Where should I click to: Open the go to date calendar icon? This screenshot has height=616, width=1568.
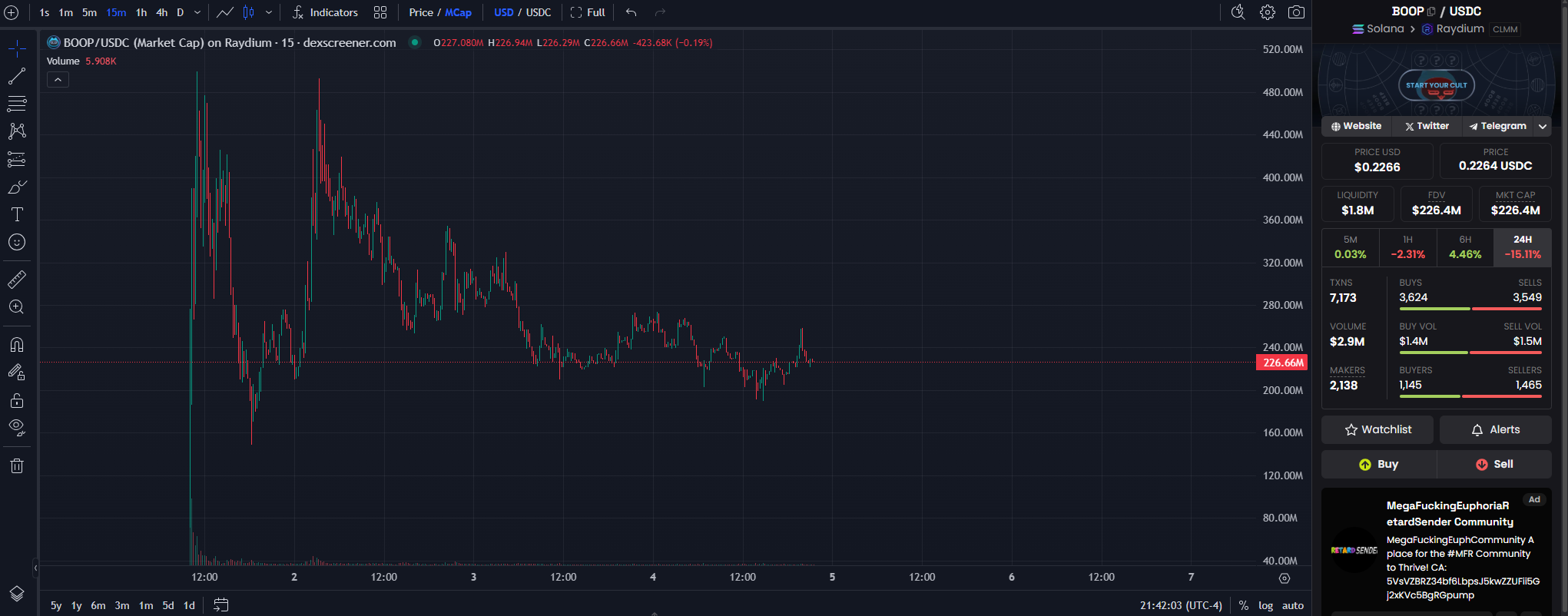tap(220, 605)
